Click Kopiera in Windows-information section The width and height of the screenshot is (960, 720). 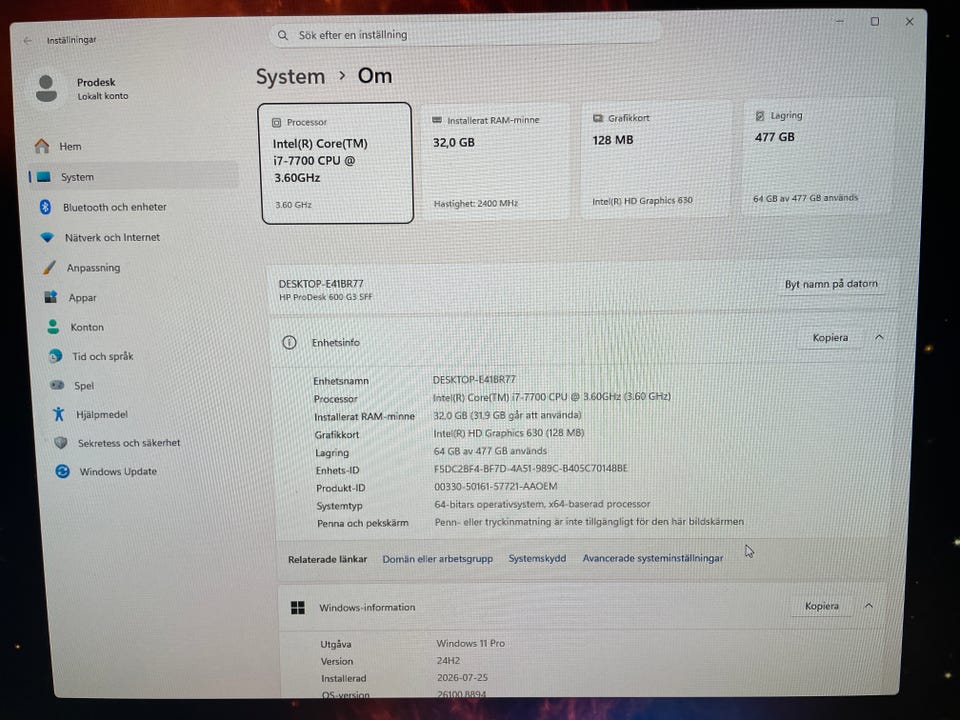[822, 606]
